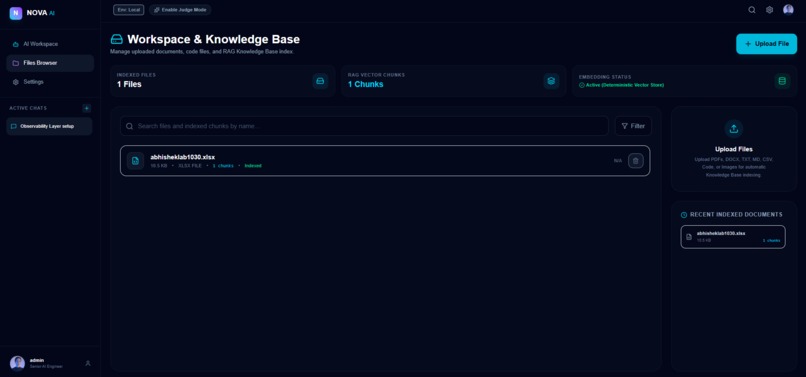This screenshot has height=377, width=806.
Task: Click the admin name text
Action: [x=36, y=360]
